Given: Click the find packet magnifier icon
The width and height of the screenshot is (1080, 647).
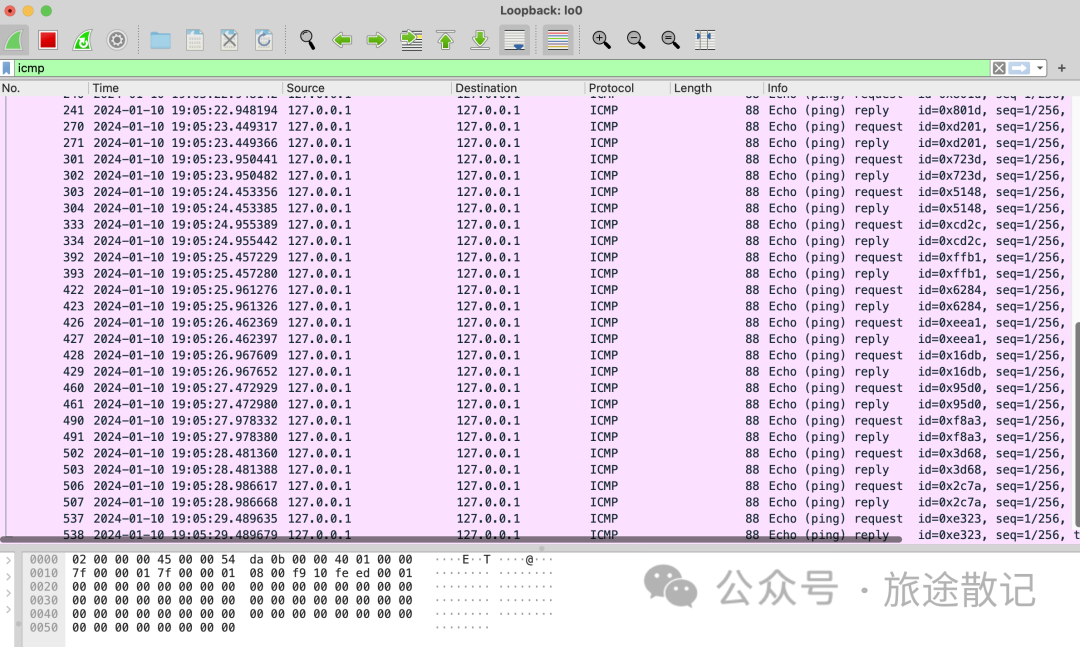Looking at the screenshot, I should tap(308, 40).
